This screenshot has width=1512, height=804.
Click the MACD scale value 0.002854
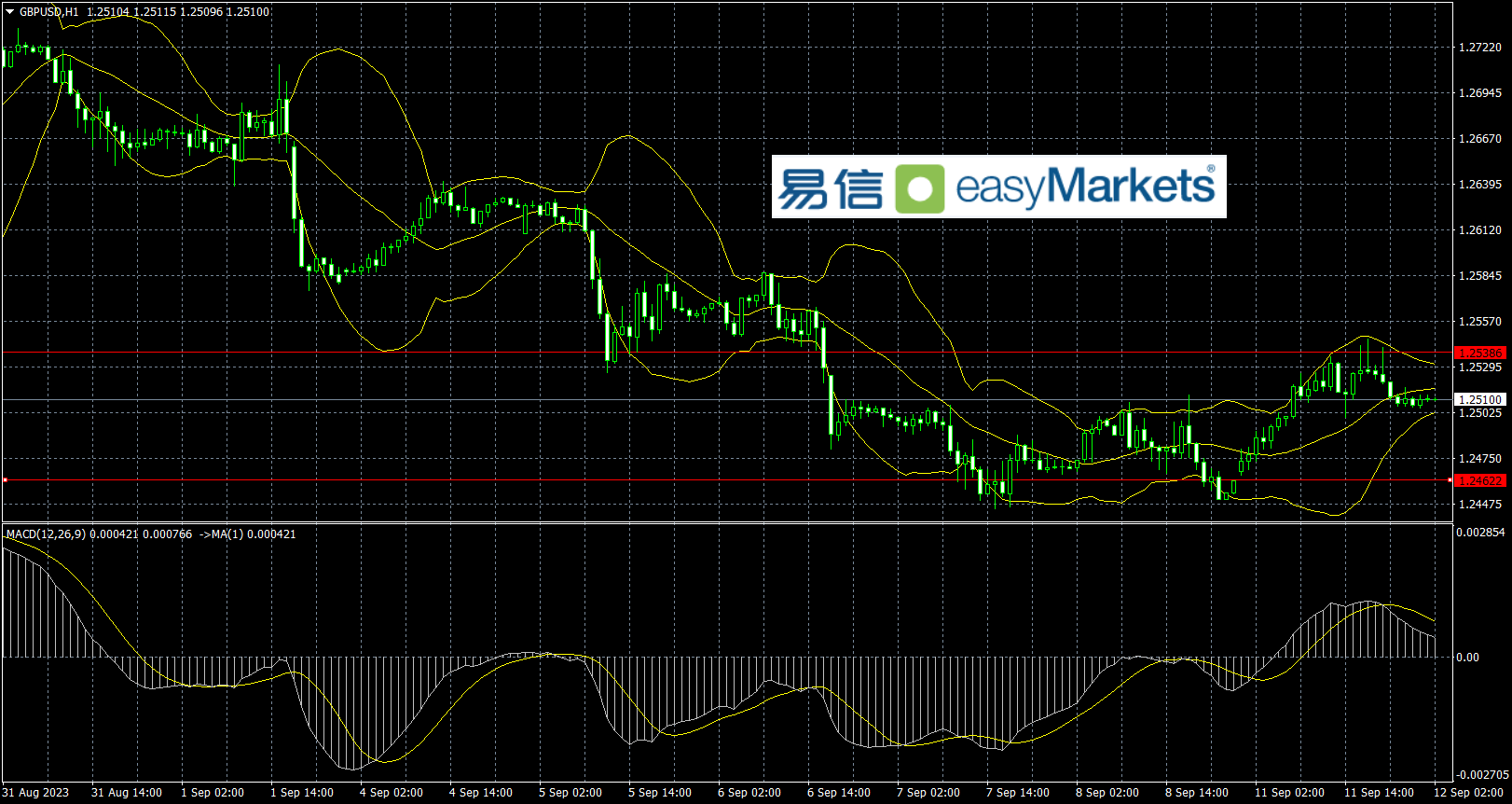pos(1481,533)
